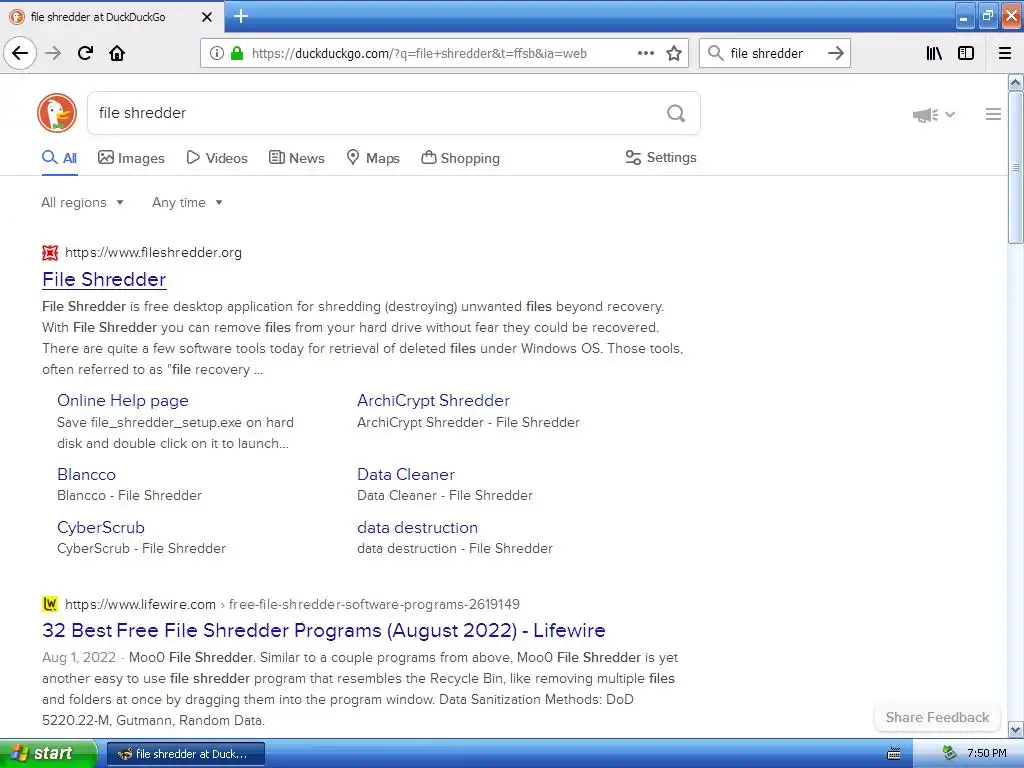Click the Lifewire yellow favicon

[x=50, y=604]
